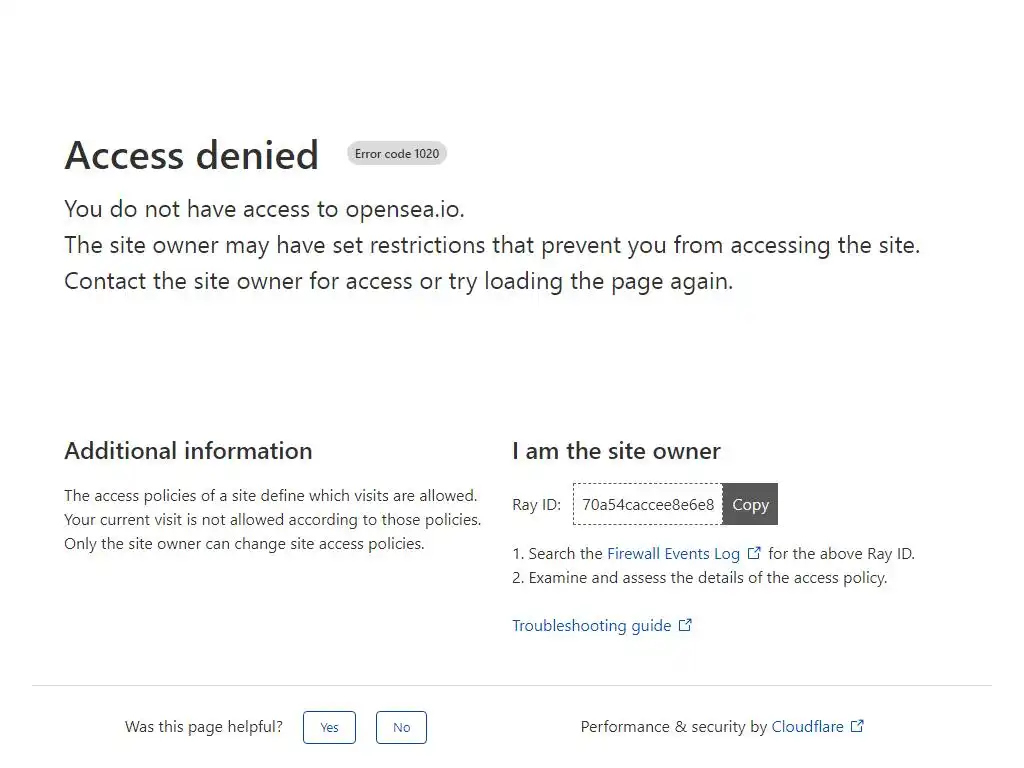Click the Ray ID value field

(x=648, y=504)
